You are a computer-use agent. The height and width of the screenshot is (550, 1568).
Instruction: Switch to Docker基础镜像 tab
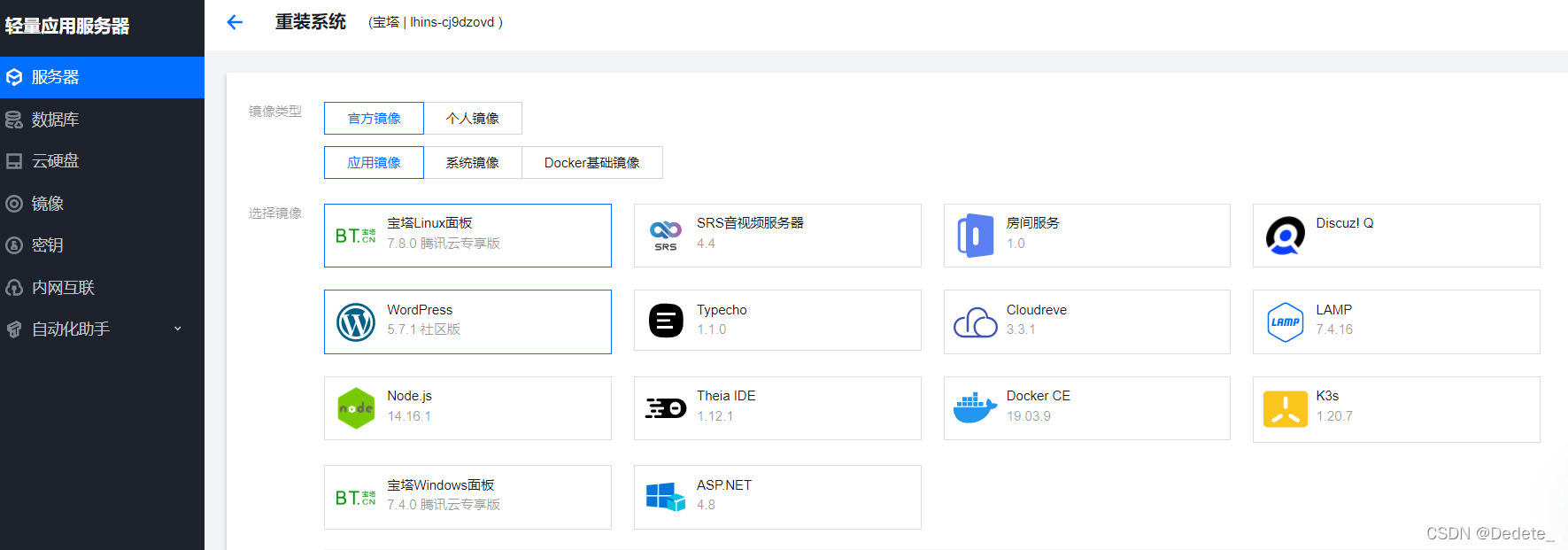(x=592, y=163)
